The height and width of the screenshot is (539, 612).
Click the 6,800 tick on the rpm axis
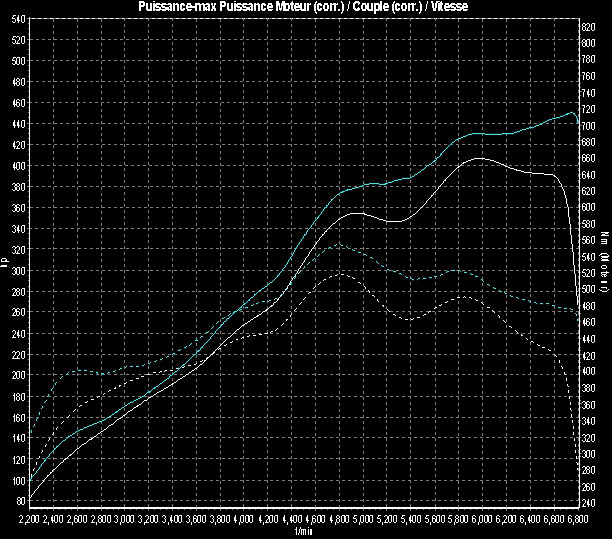click(x=575, y=521)
